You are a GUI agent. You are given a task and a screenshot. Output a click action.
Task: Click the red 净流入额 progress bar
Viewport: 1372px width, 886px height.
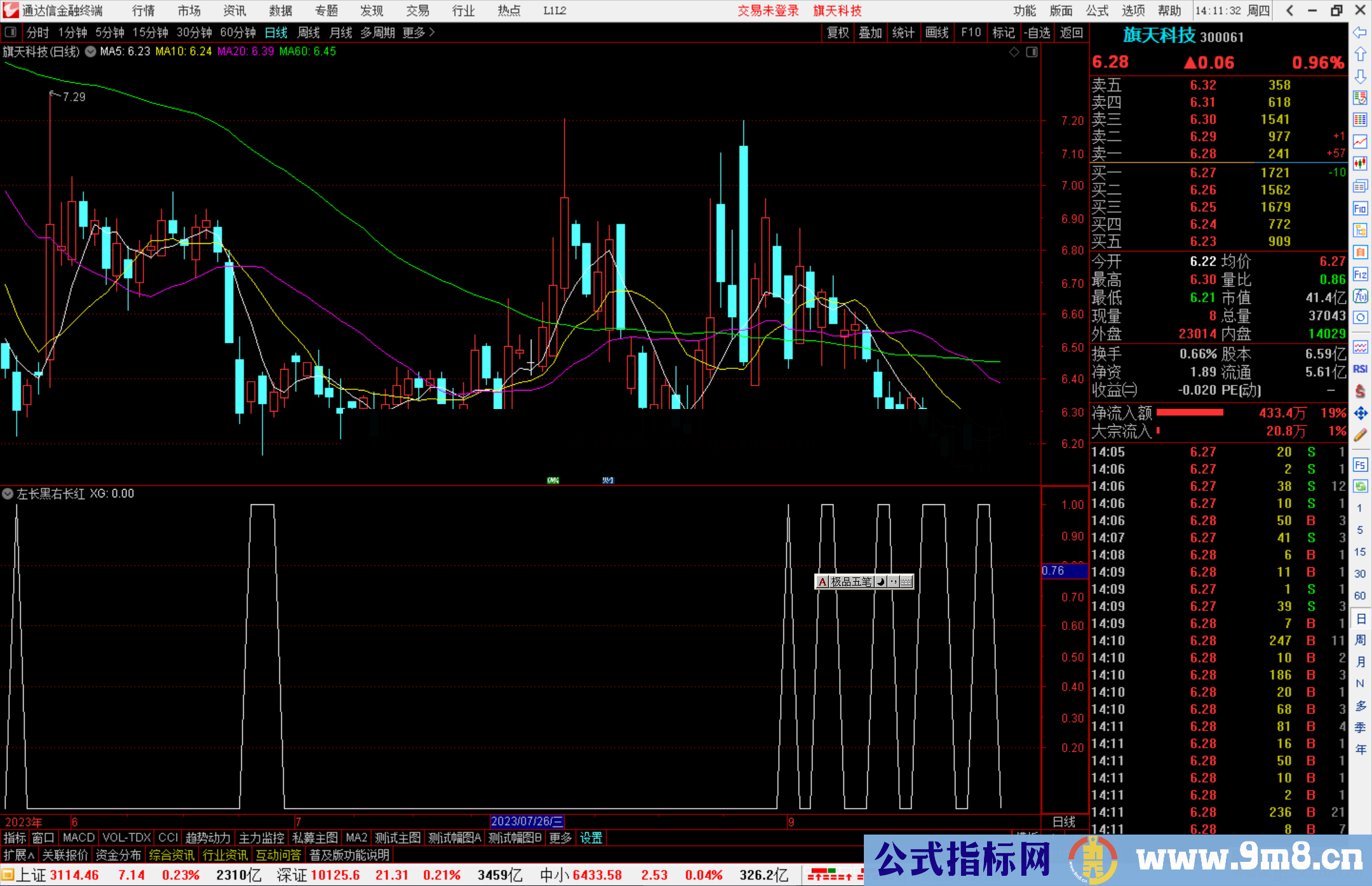tap(1189, 413)
